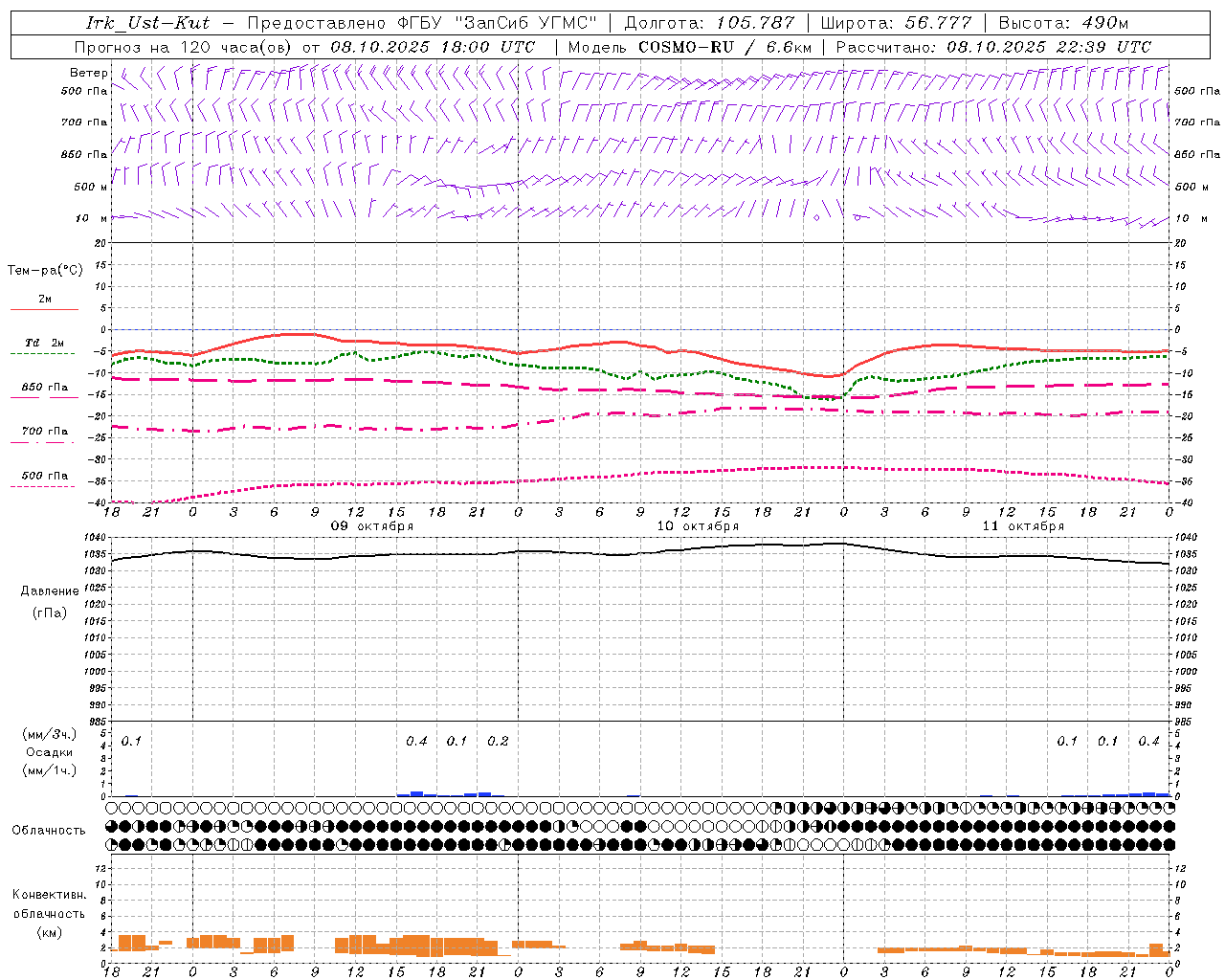Click the station name Irk_Ust-Kut in header
The height and width of the screenshot is (980, 1225).
(147, 23)
